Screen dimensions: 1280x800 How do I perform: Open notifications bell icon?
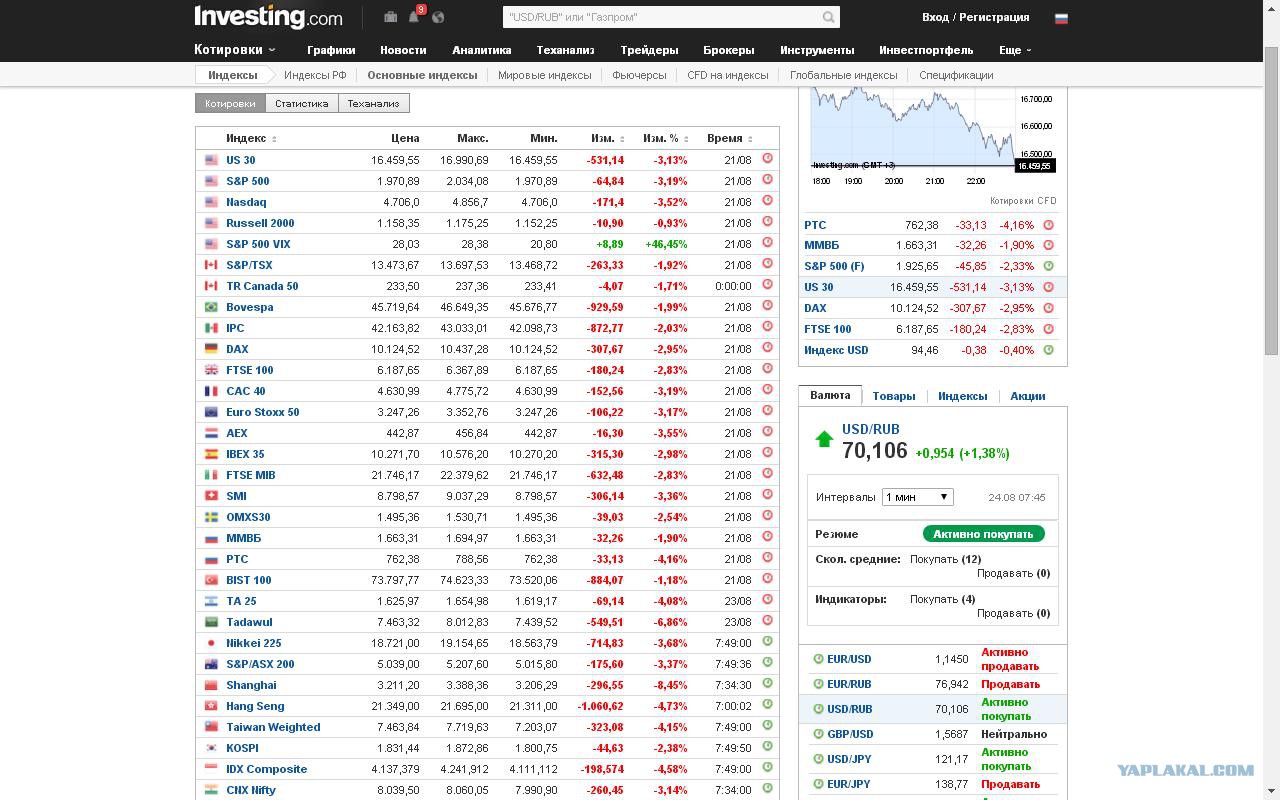(413, 16)
